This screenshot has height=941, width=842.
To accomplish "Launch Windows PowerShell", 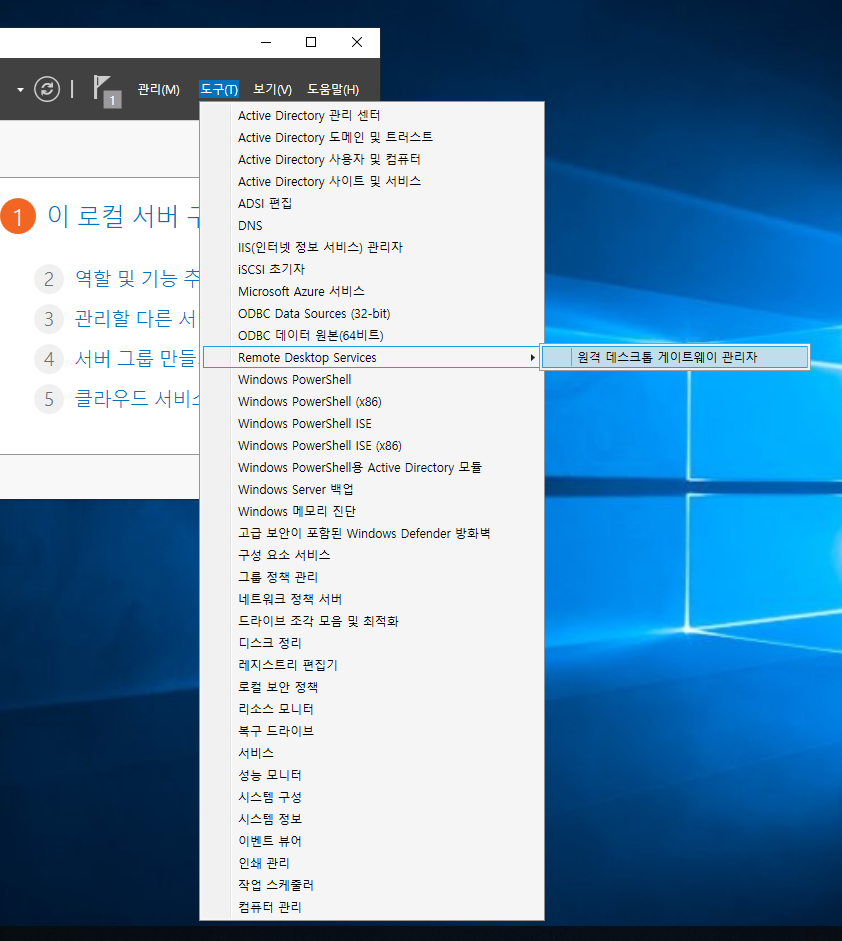I will [373, 379].
